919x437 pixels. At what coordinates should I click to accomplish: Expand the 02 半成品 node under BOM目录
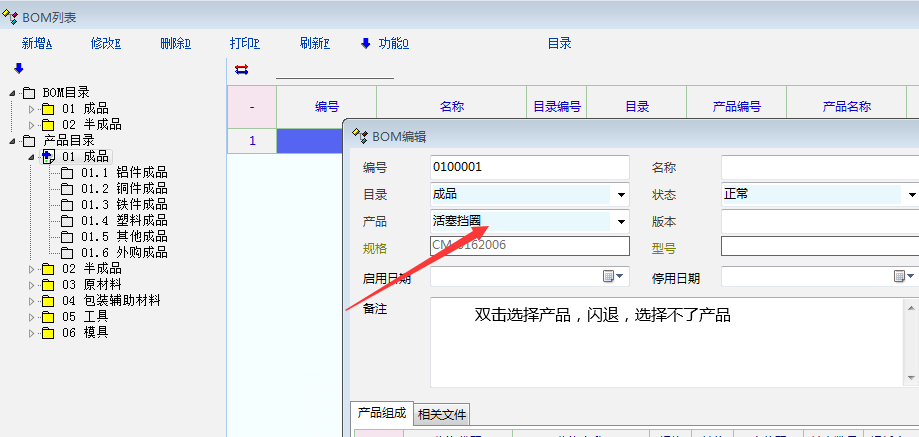32,125
